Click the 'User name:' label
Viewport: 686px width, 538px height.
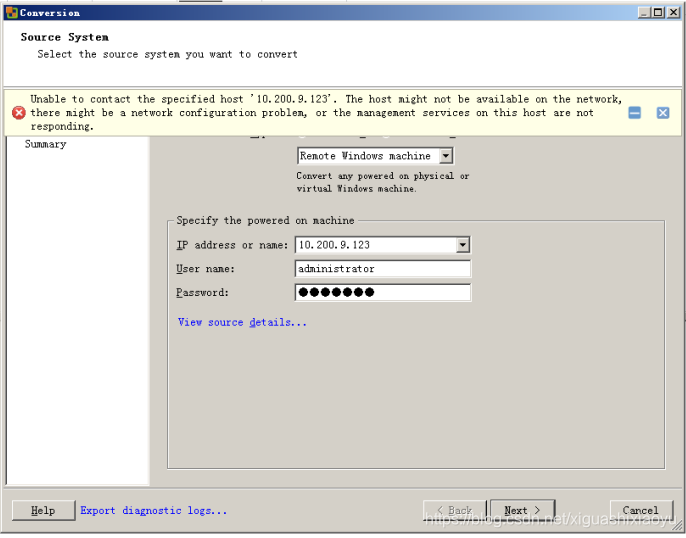pyautogui.click(x=206, y=269)
